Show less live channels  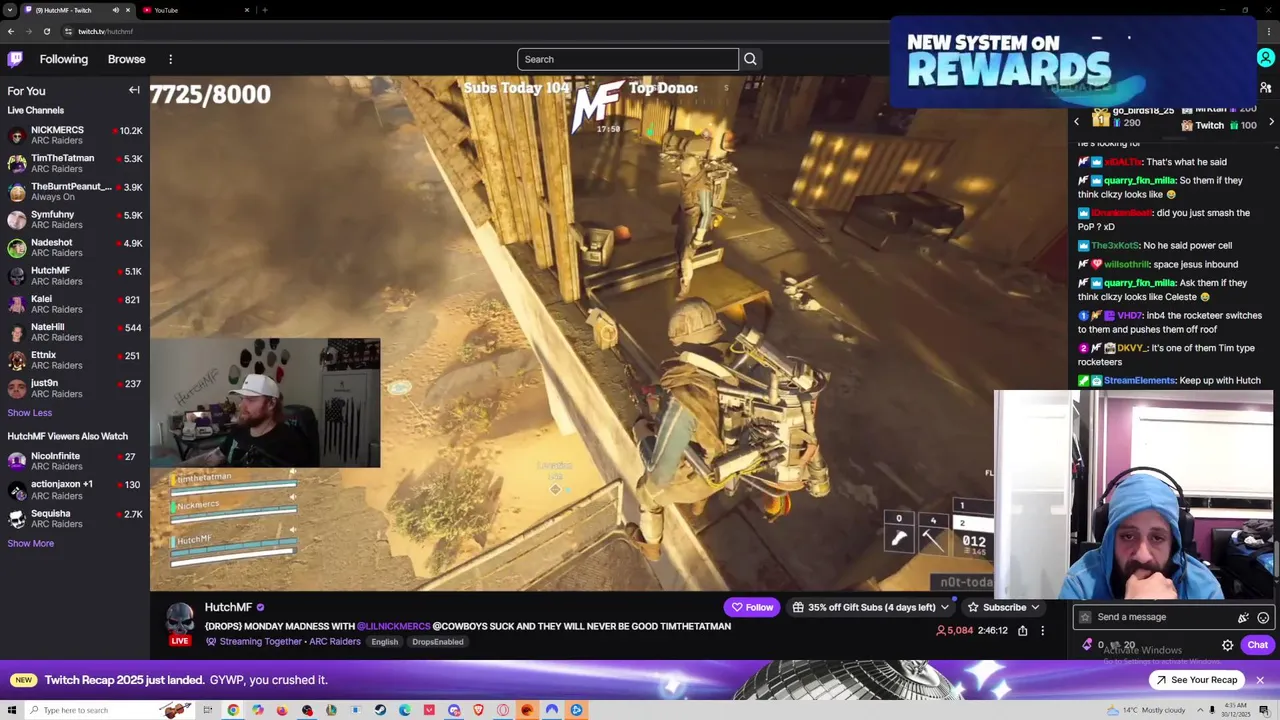point(30,412)
